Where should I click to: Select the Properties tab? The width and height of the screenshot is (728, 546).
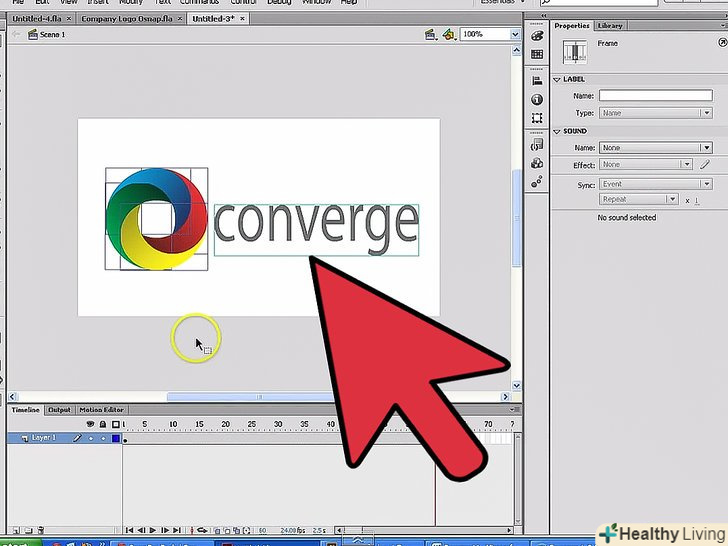(x=572, y=26)
